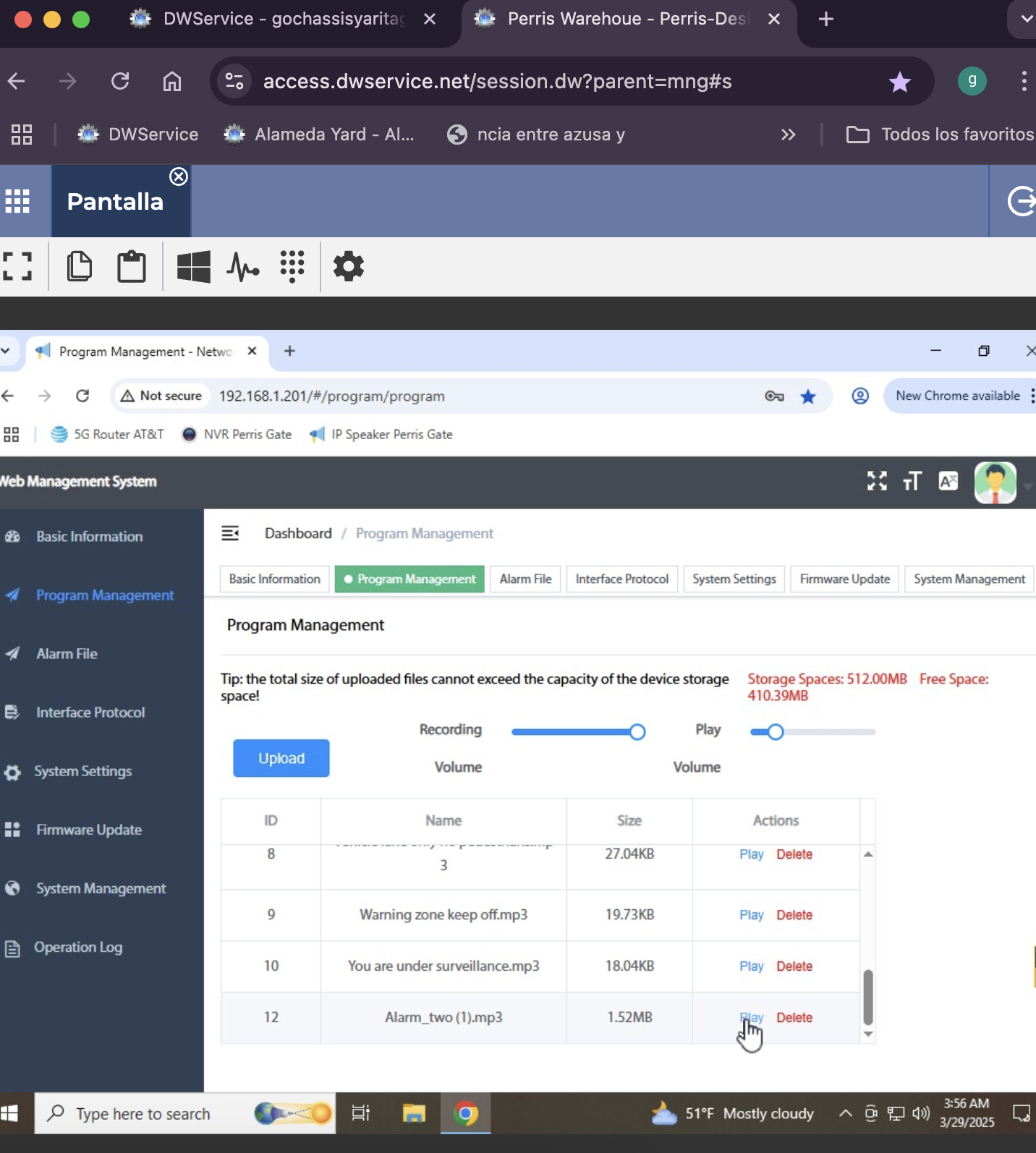
Task: Adjust the Play Volume slider
Action: tap(812, 732)
